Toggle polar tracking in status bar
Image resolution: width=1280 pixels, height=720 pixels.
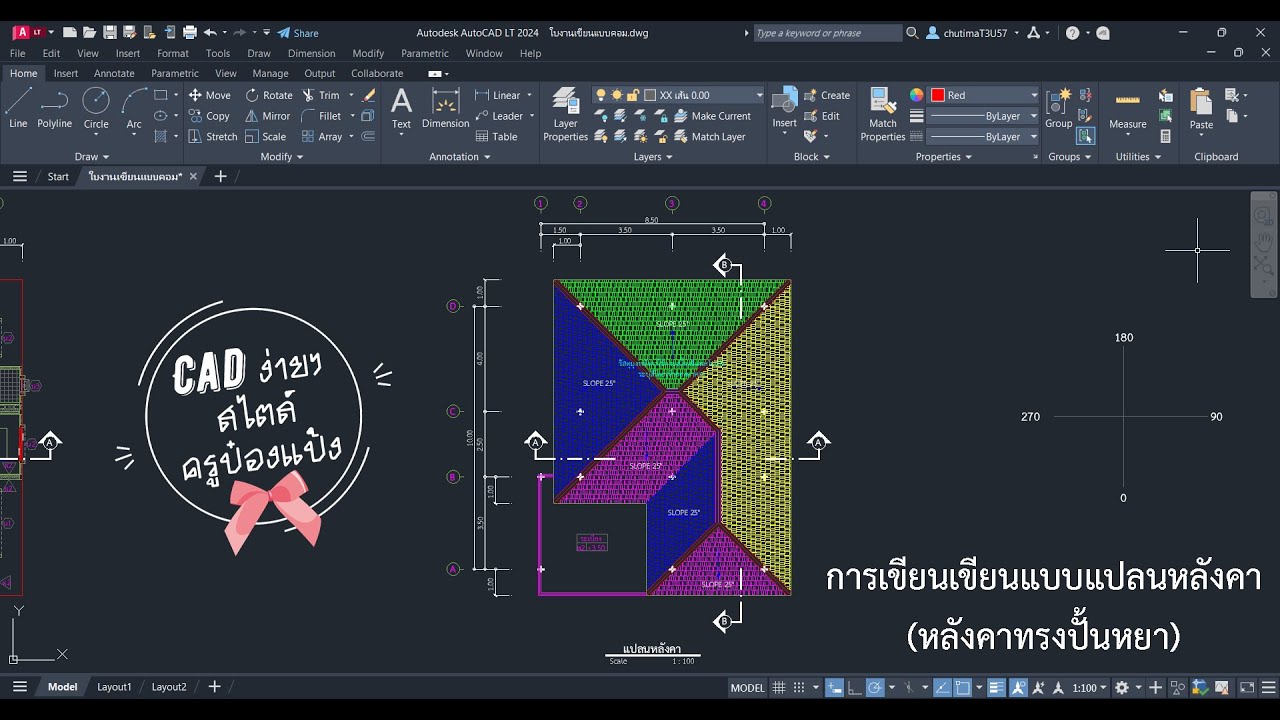(x=875, y=688)
